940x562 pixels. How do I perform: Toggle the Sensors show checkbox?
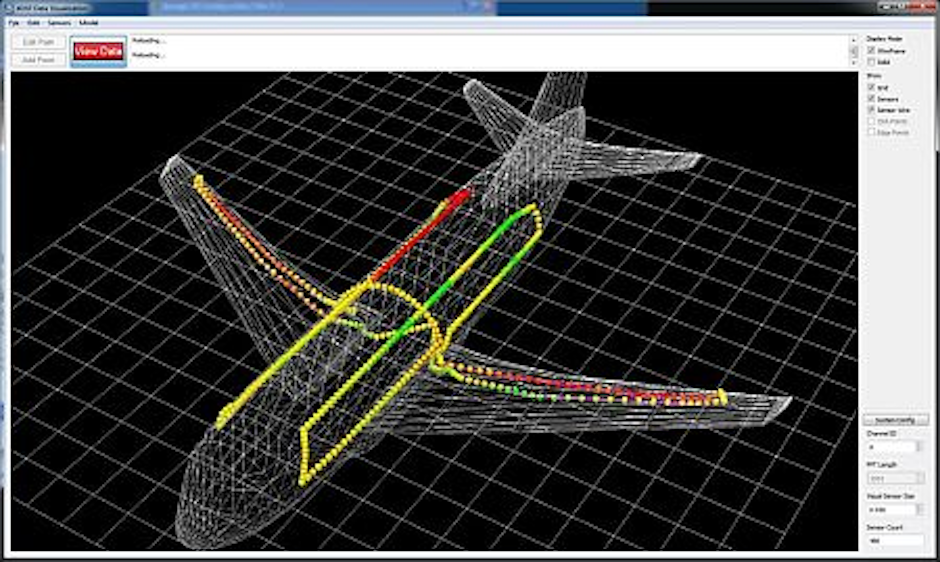tap(871, 99)
